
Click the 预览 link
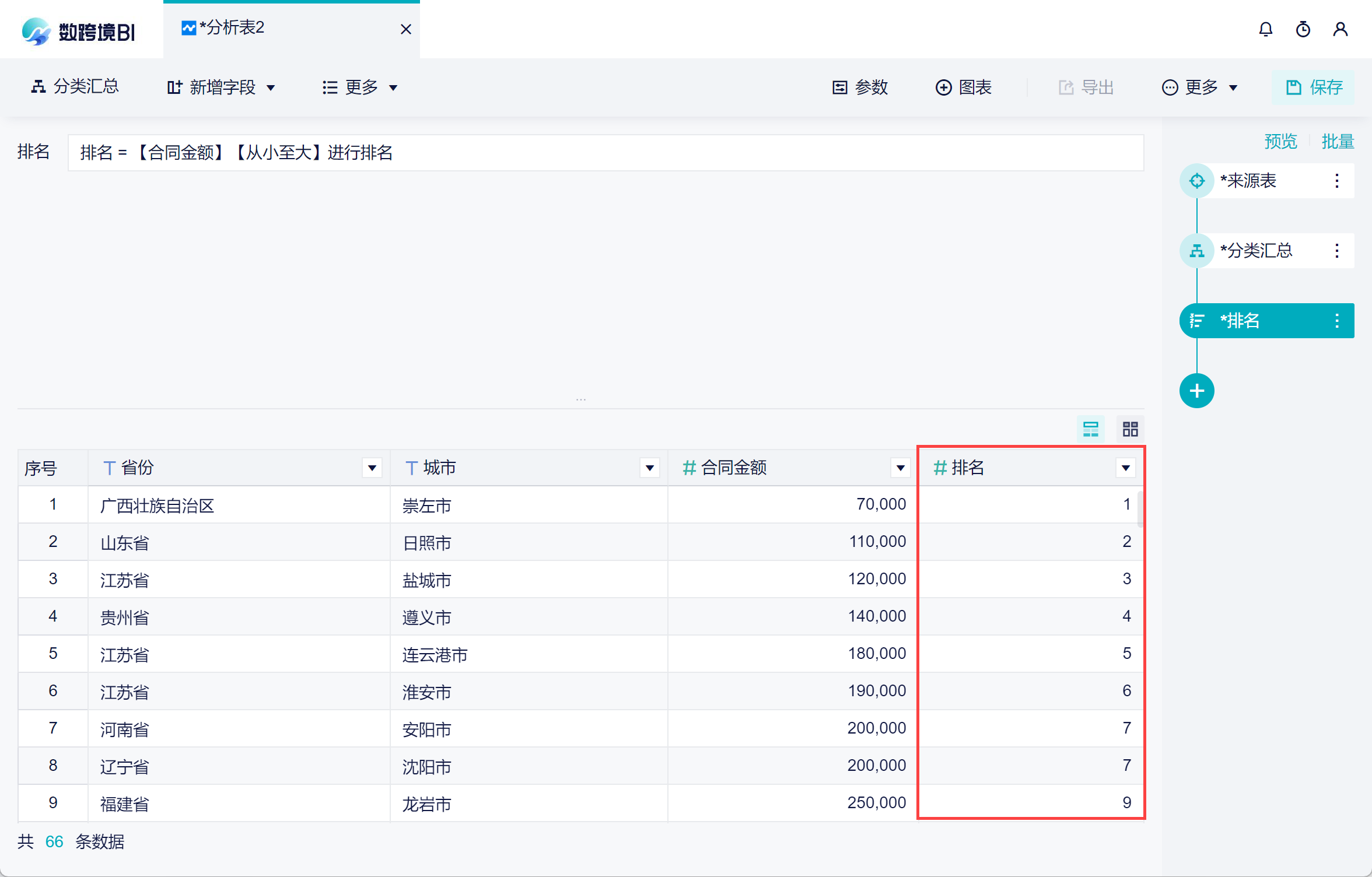1280,141
